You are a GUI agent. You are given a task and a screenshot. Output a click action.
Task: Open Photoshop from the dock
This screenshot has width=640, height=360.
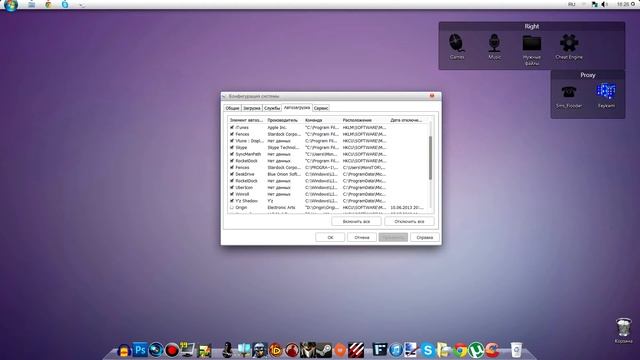pos(140,350)
